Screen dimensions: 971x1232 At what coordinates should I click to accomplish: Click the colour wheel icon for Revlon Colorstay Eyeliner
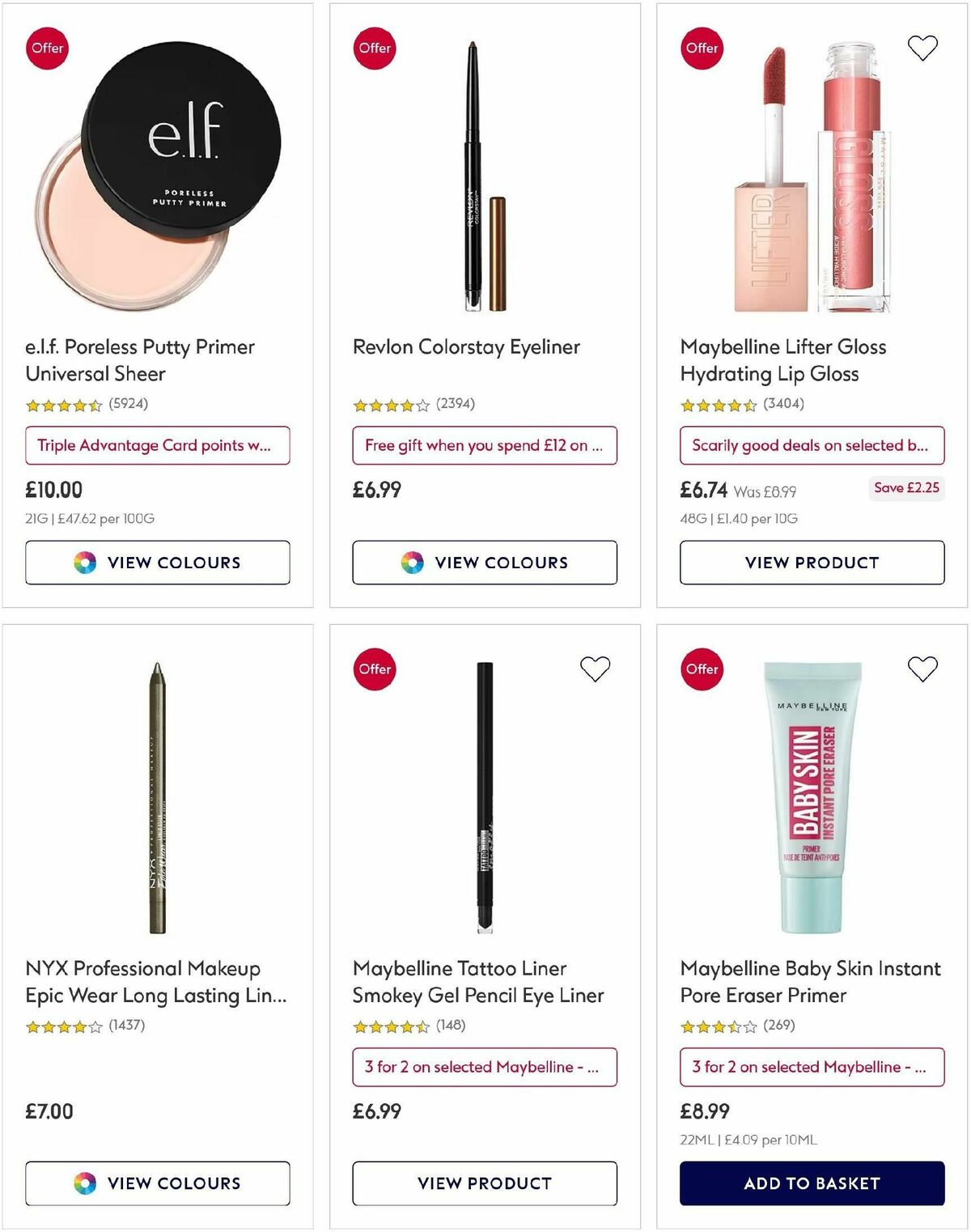(x=412, y=563)
